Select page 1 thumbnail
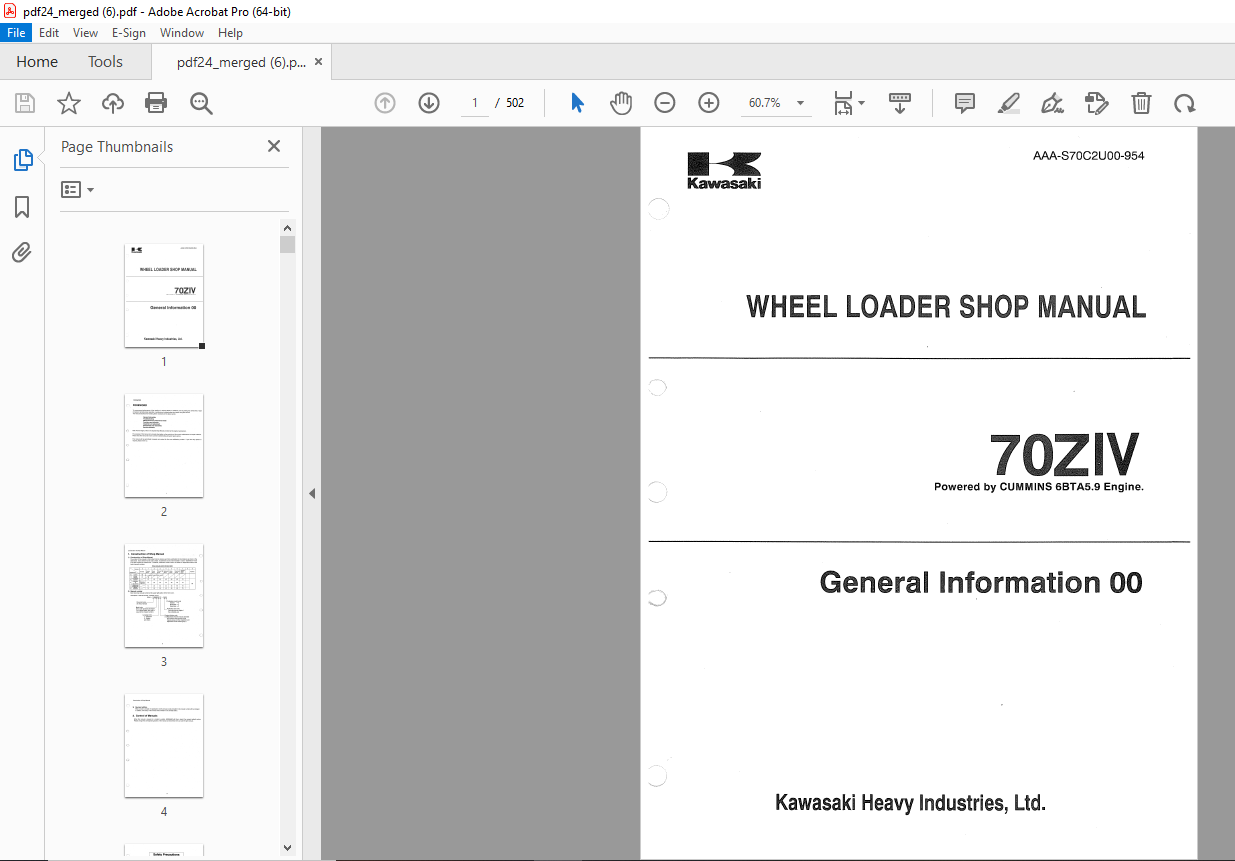 coord(164,296)
